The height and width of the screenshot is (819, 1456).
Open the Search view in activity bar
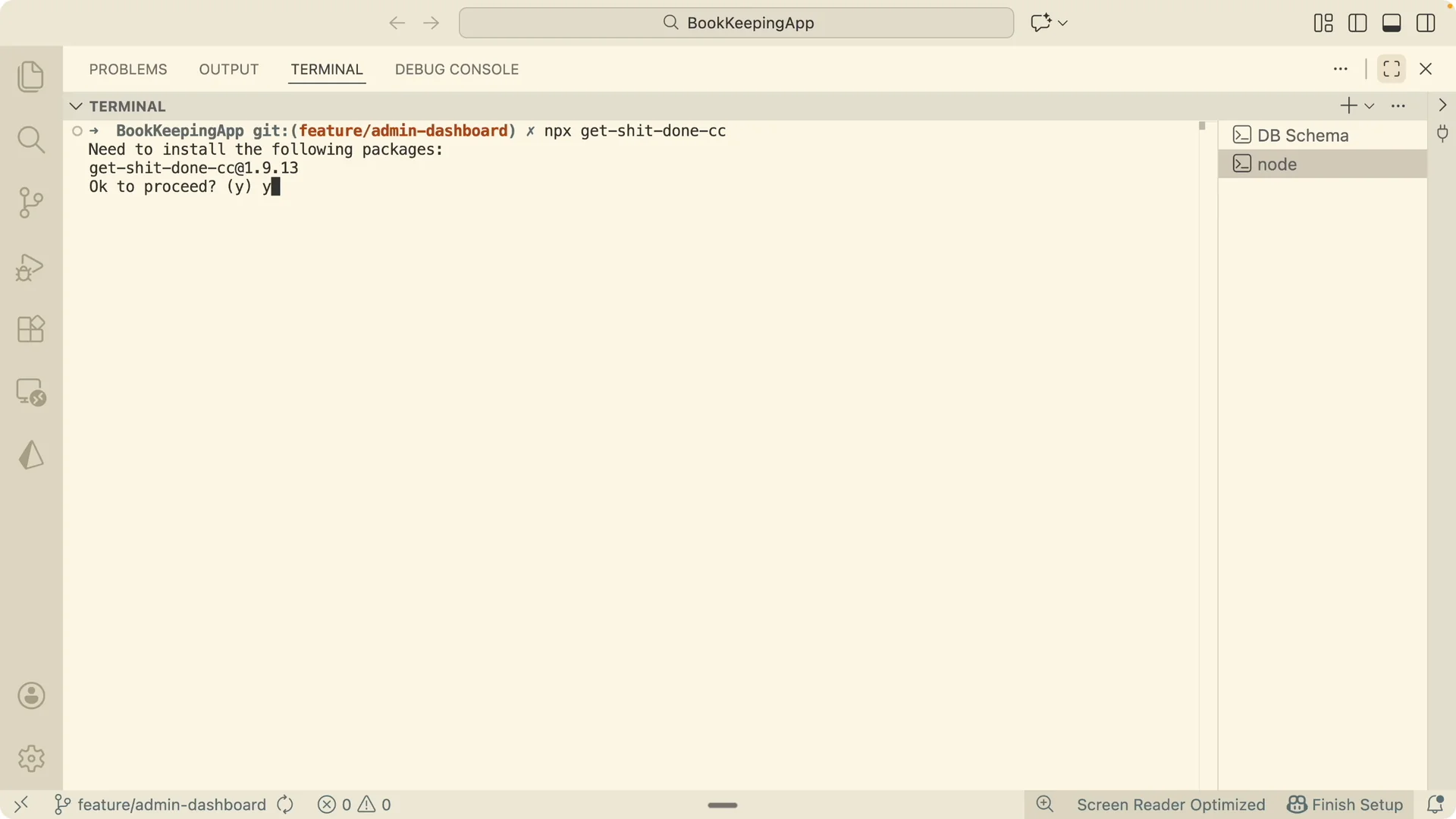[x=31, y=140]
